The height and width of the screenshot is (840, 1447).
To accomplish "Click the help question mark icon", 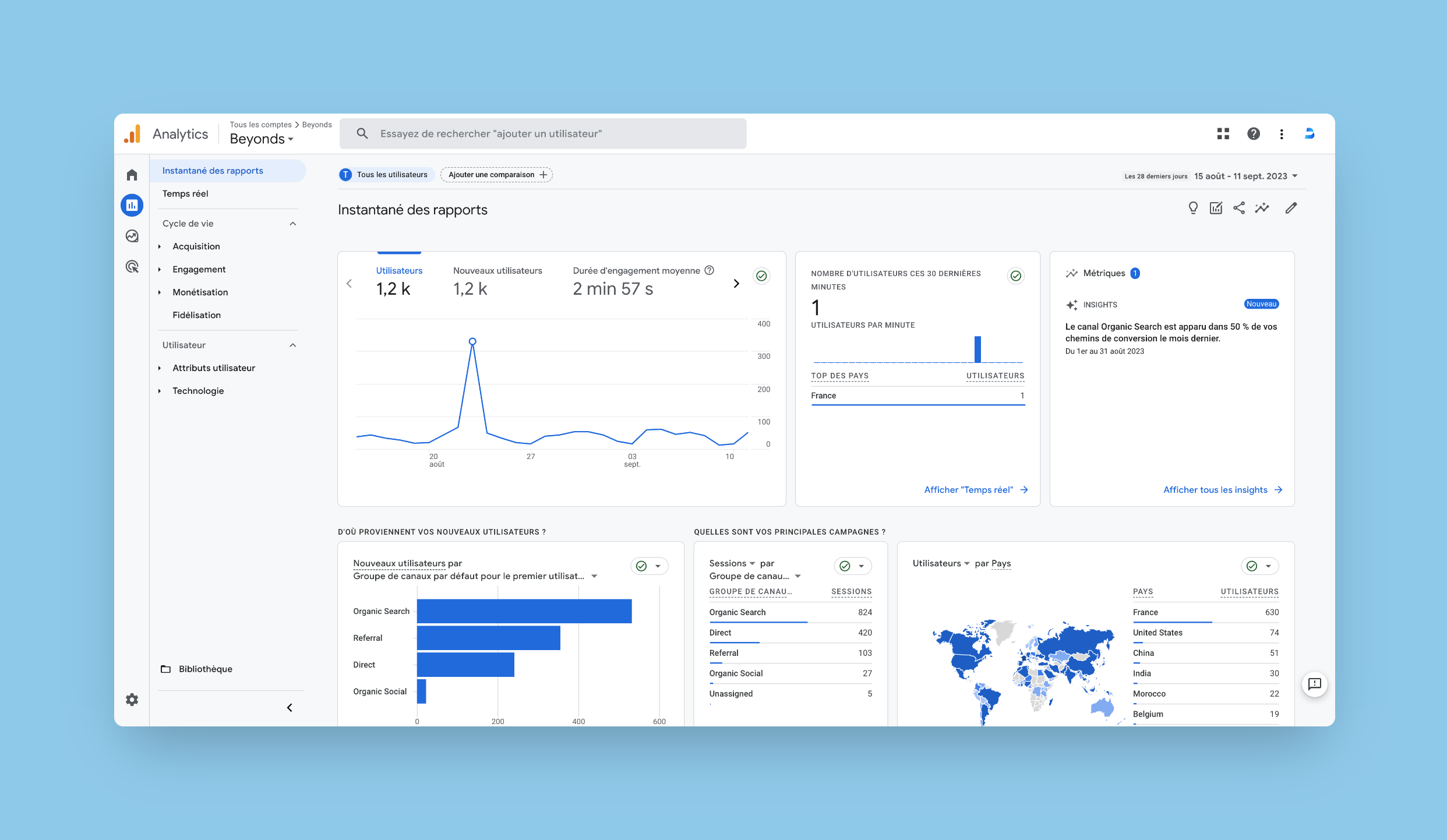I will (x=1253, y=134).
